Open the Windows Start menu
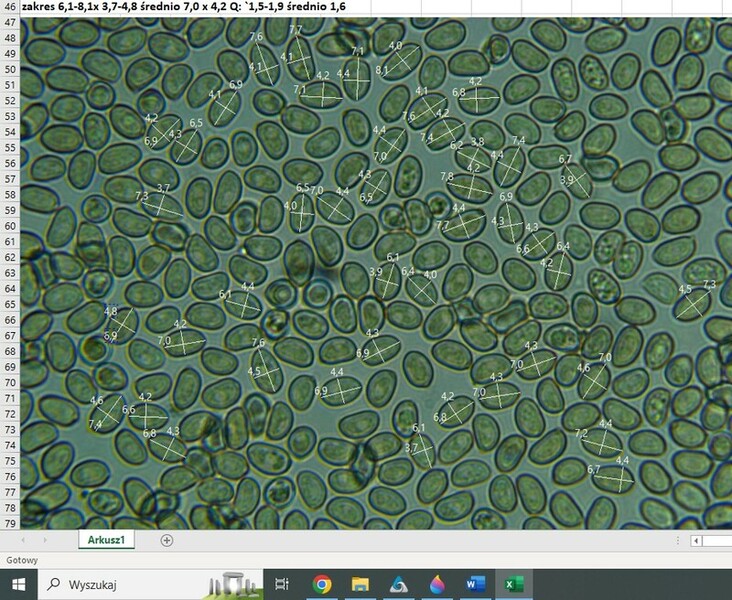This screenshot has height=600, width=732. point(18,584)
